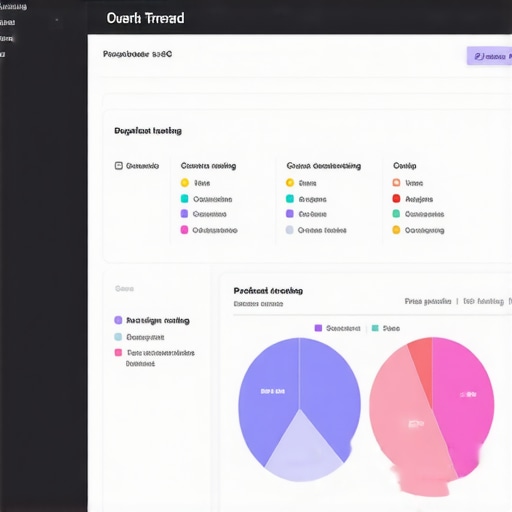512x512 pixels.
Task: Choose the green square in the last column
Action: point(396,214)
